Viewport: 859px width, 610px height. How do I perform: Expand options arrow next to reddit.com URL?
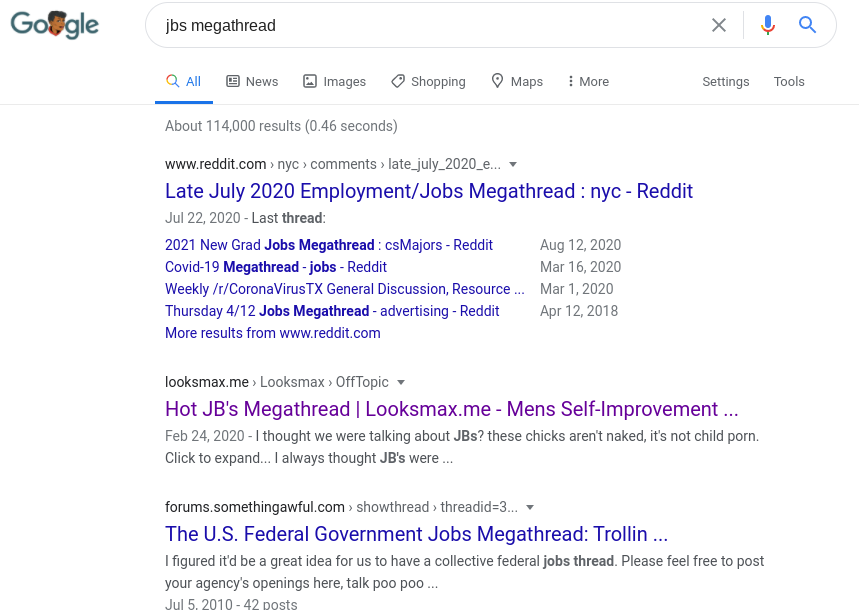[x=513, y=164]
